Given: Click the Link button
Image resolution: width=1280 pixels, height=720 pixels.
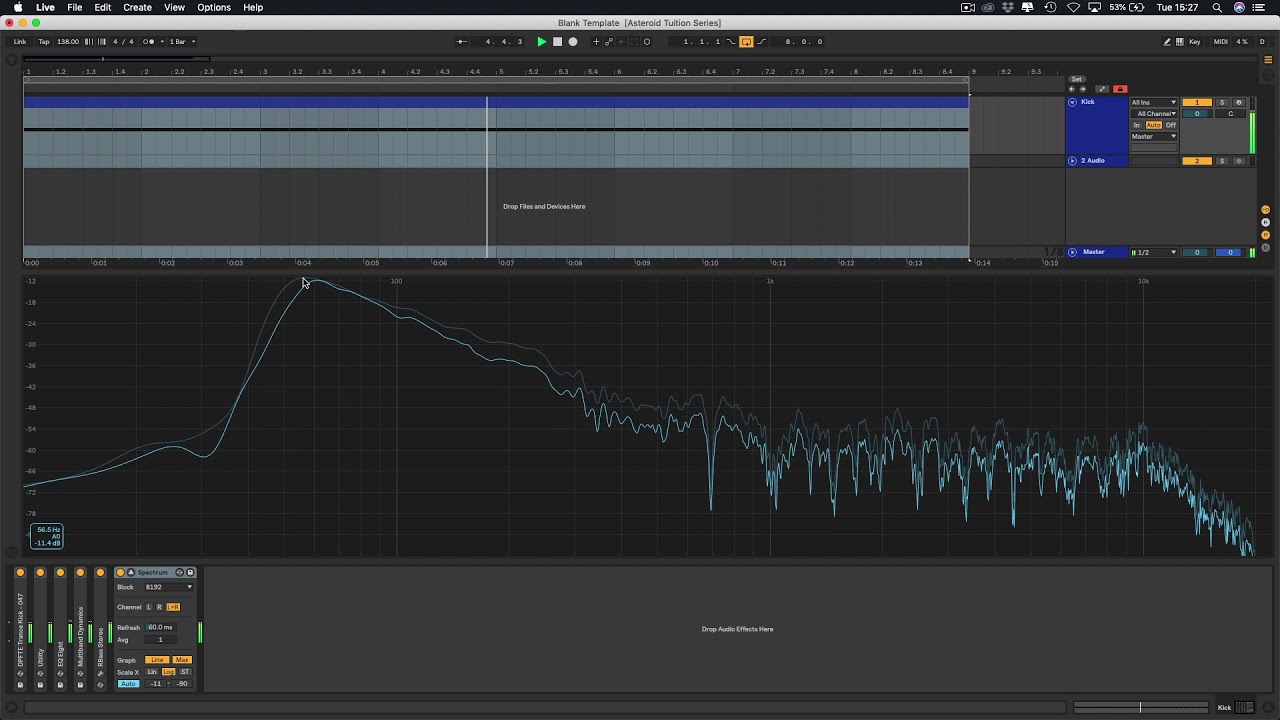Looking at the screenshot, I should pos(20,42).
